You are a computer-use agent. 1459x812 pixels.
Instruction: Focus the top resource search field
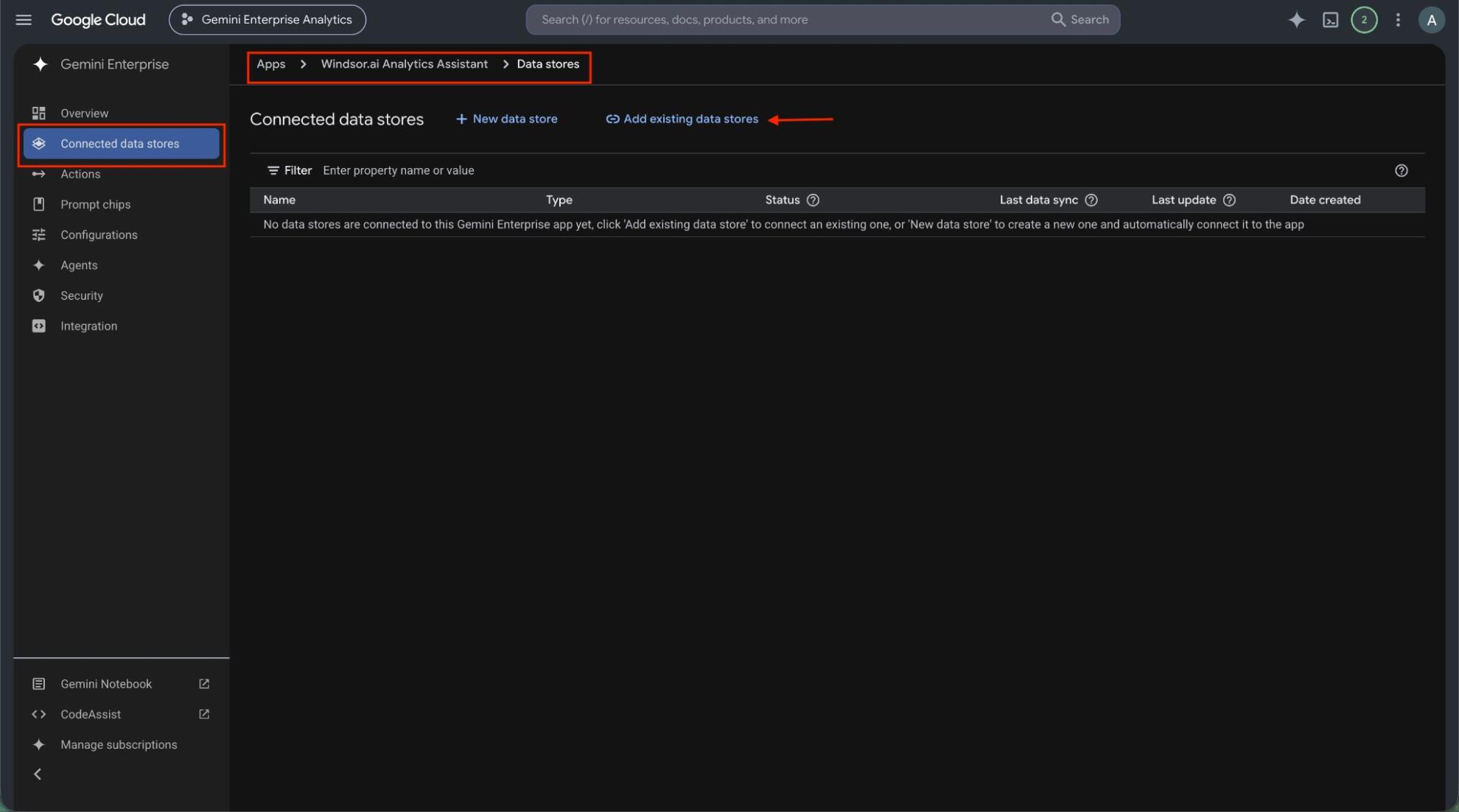(x=788, y=20)
